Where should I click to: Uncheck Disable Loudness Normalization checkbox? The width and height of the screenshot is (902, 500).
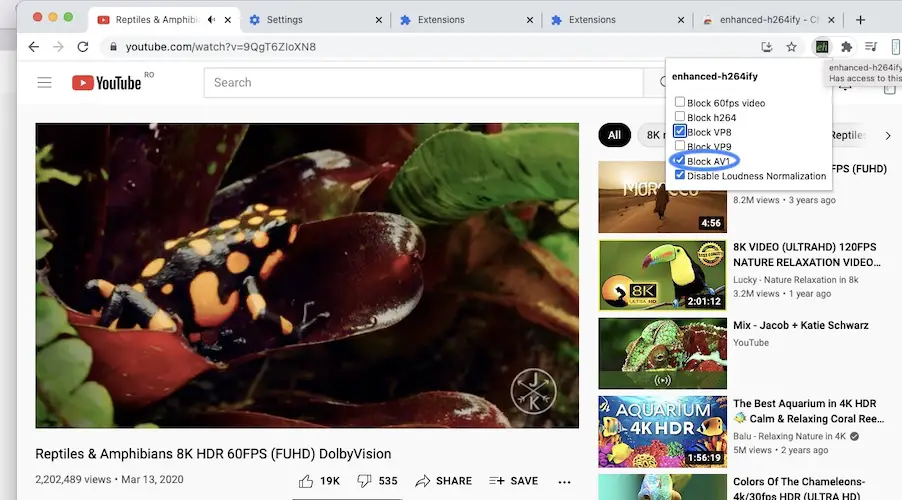(x=680, y=175)
